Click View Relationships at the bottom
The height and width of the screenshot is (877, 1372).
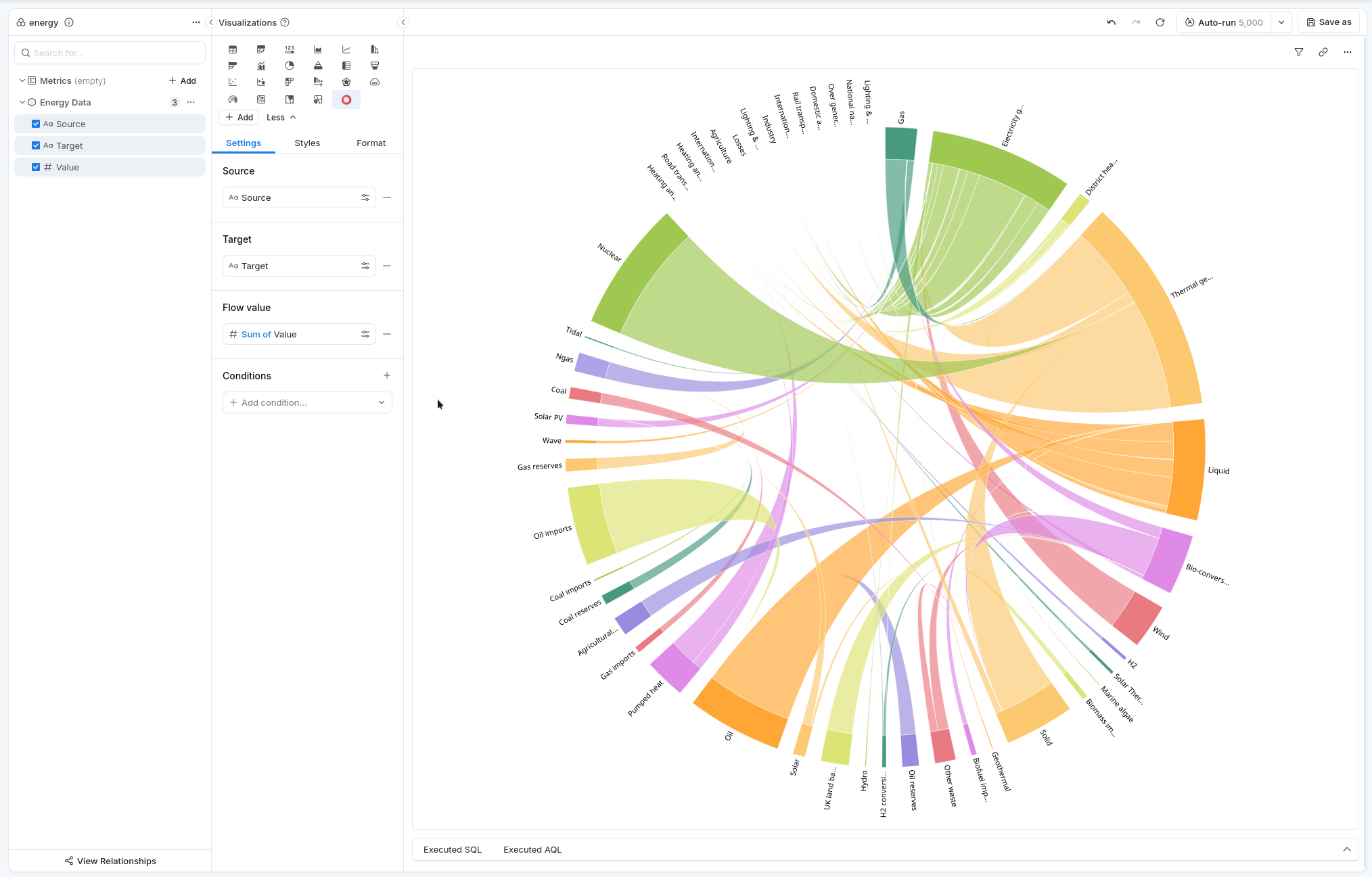tap(110, 861)
